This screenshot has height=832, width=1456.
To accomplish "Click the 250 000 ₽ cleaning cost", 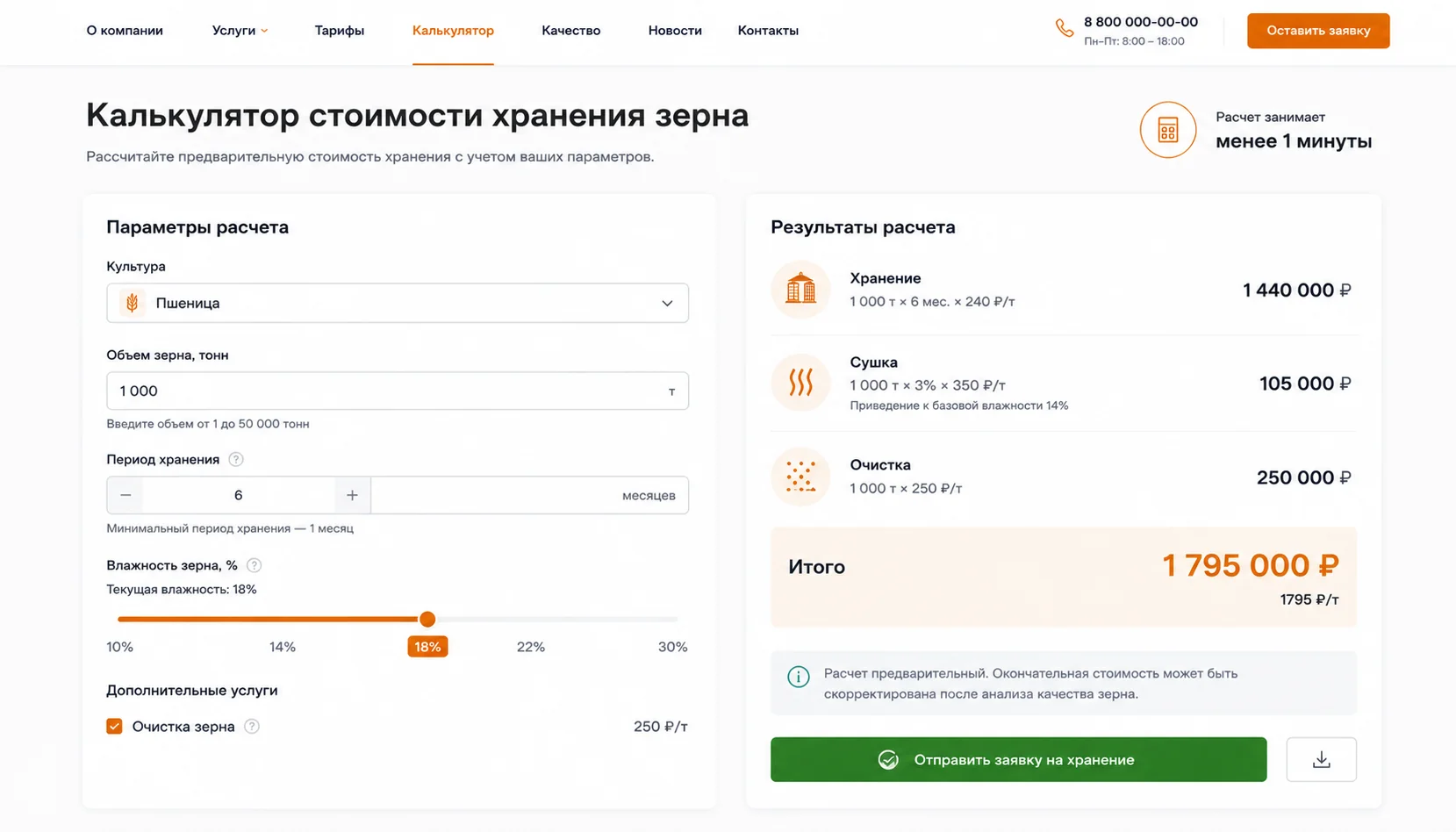I will (1303, 477).
